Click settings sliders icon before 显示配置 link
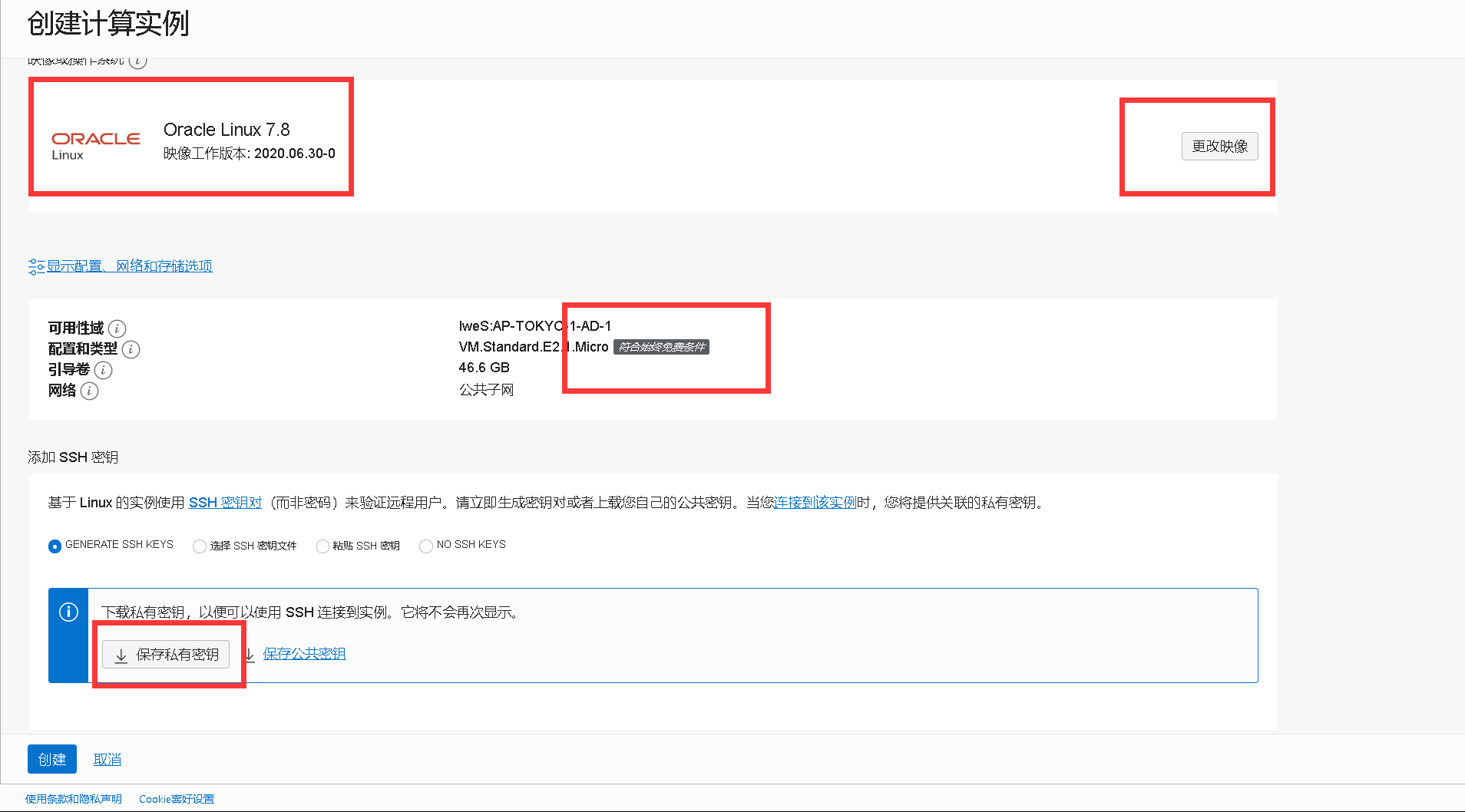1465x812 pixels. (x=36, y=266)
